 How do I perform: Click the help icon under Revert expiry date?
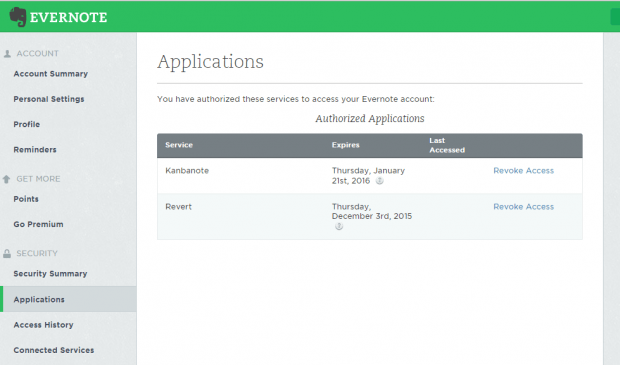tap(339, 227)
